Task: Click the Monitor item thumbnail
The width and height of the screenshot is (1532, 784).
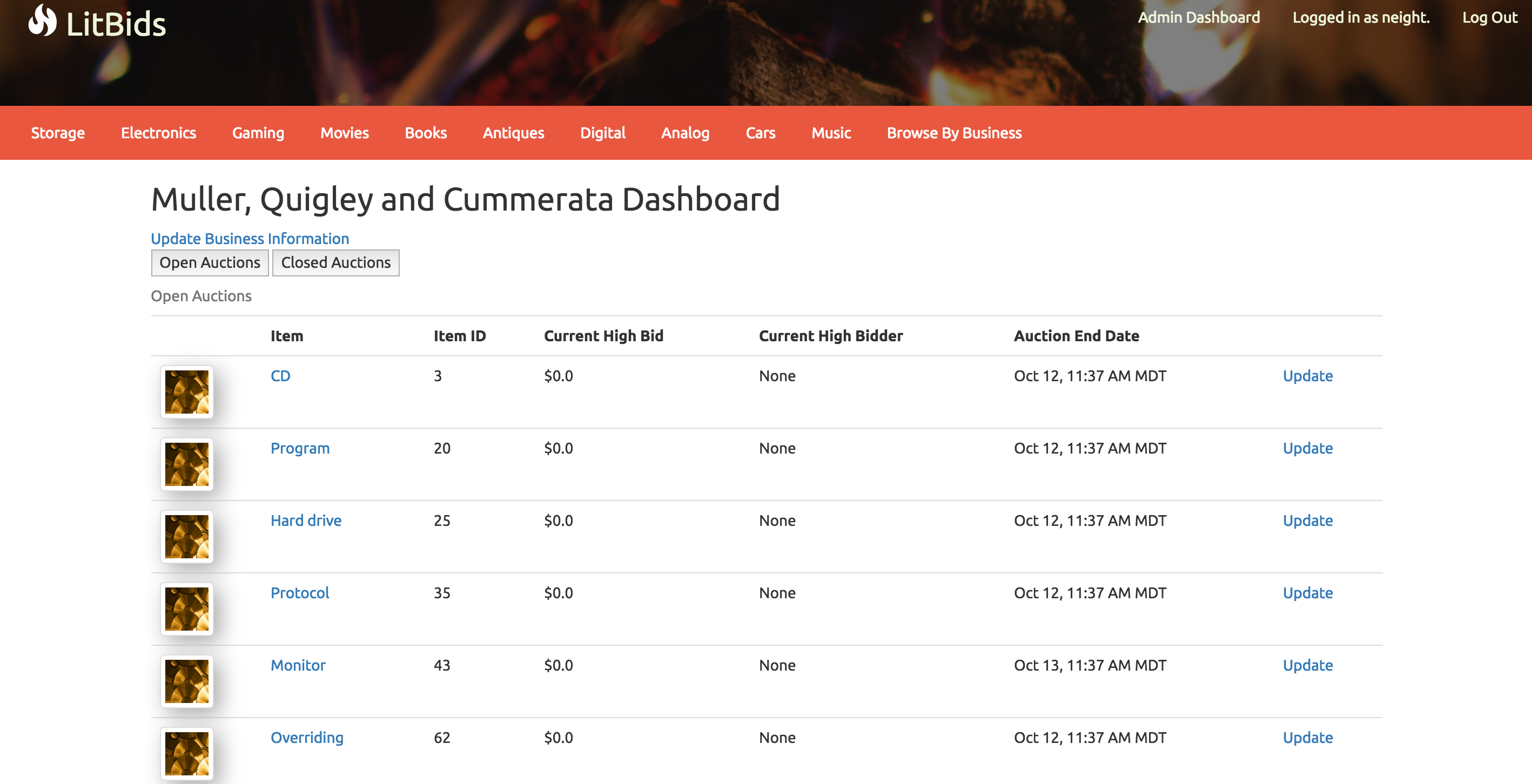Action: coord(187,681)
